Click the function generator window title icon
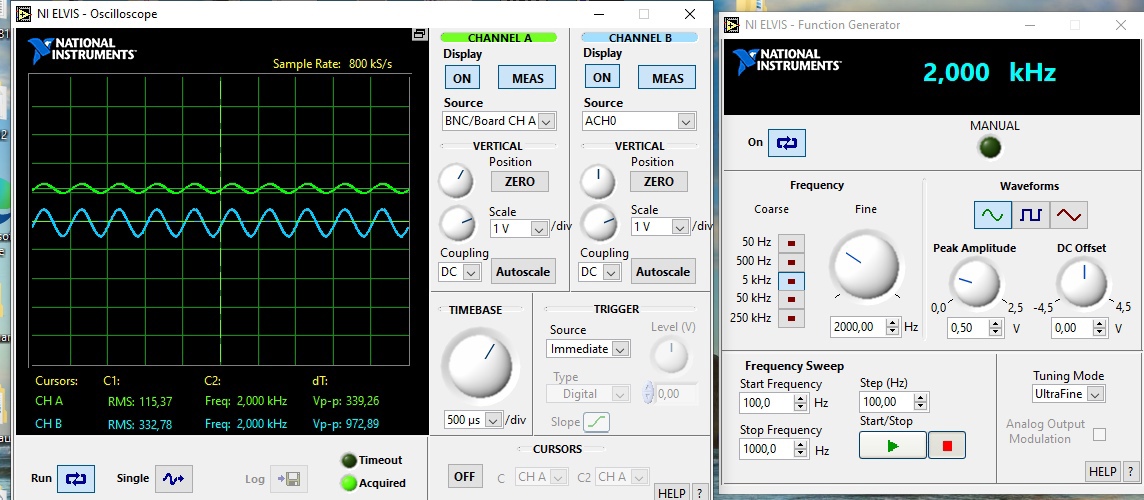The width and height of the screenshot is (1144, 500). click(731, 25)
